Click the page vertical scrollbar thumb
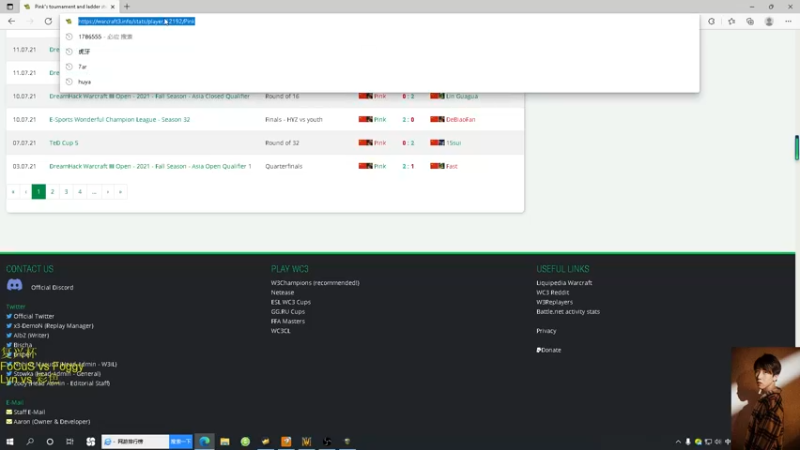The image size is (800, 450). click(x=796, y=148)
